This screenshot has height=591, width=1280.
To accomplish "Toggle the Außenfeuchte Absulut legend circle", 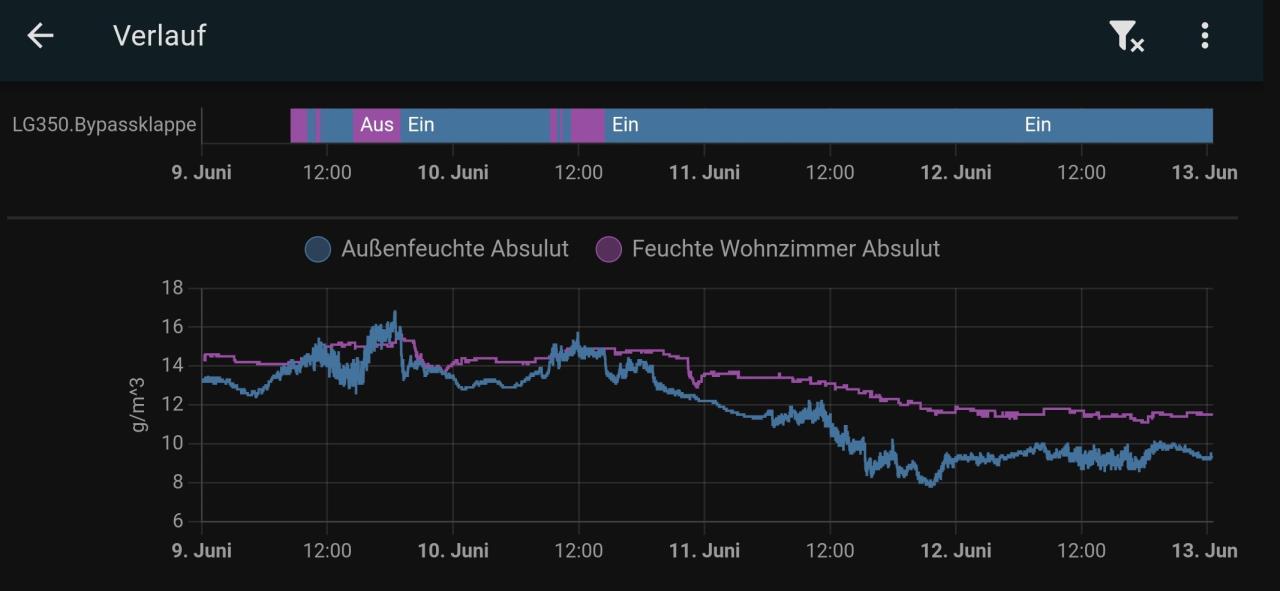I will tap(318, 249).
